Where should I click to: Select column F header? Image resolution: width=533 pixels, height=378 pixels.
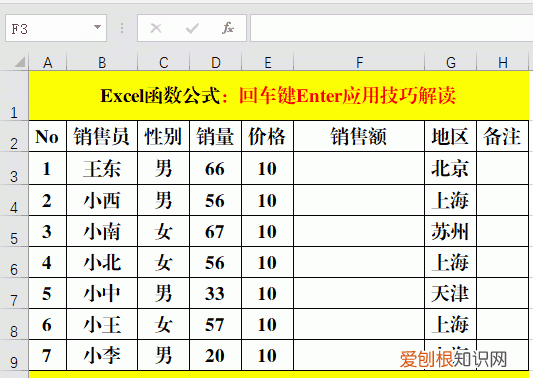tap(359, 62)
